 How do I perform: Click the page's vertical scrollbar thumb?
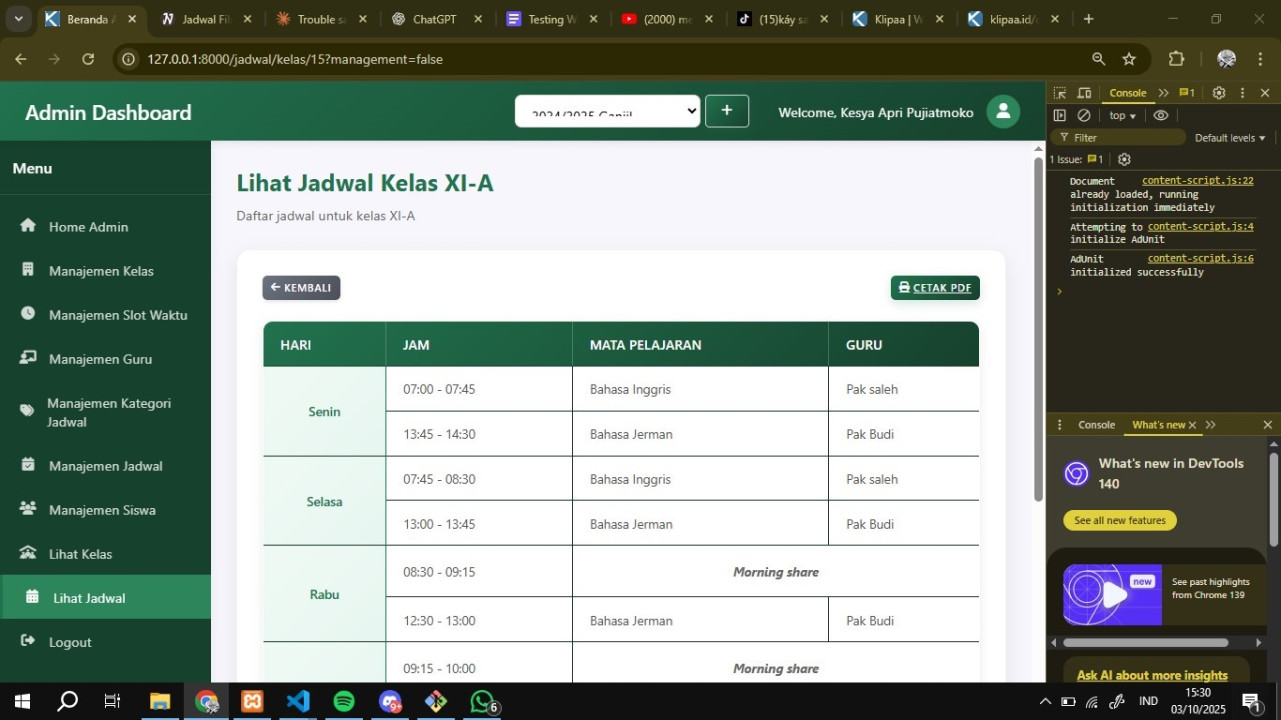(1038, 330)
